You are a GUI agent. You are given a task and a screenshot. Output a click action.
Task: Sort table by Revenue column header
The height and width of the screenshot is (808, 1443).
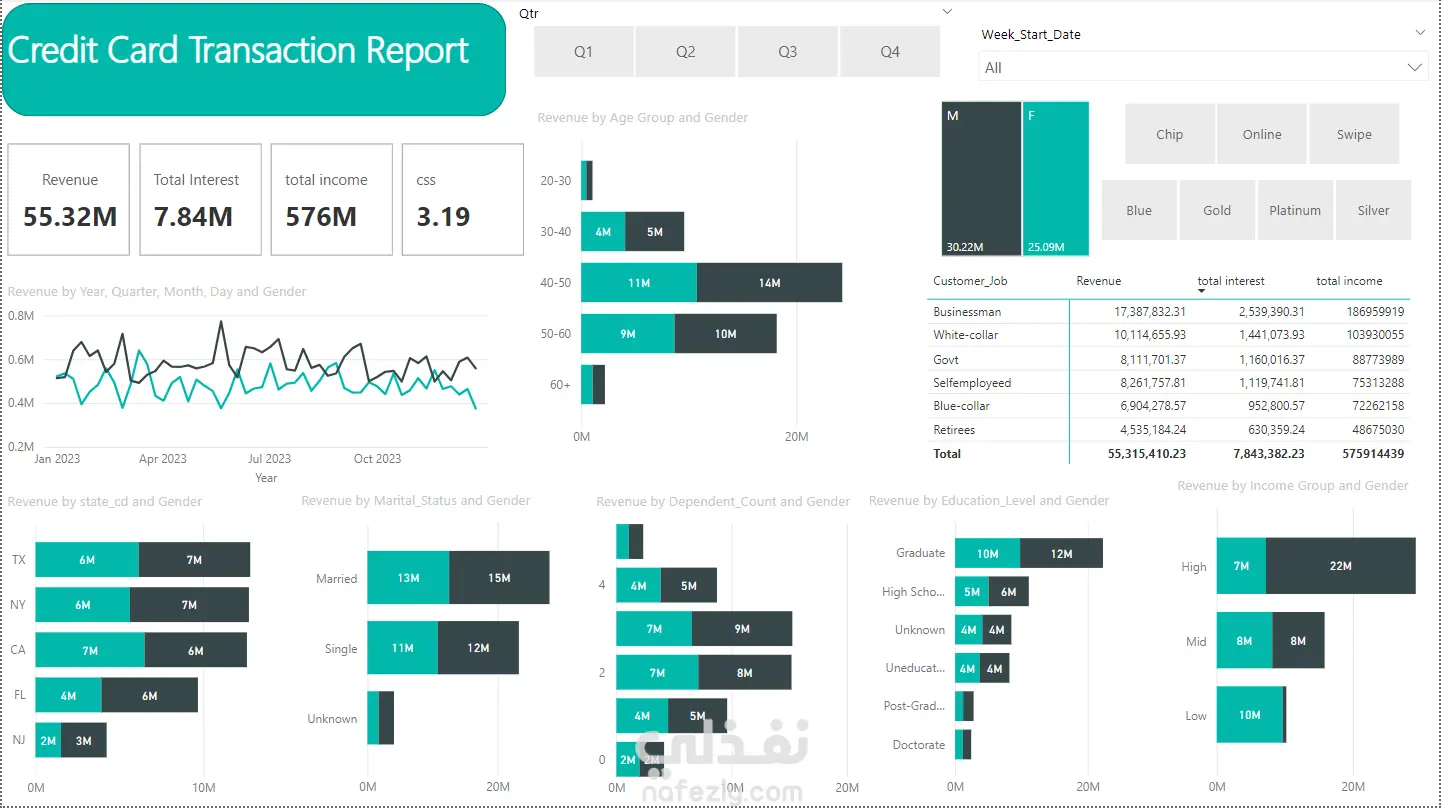1098,281
